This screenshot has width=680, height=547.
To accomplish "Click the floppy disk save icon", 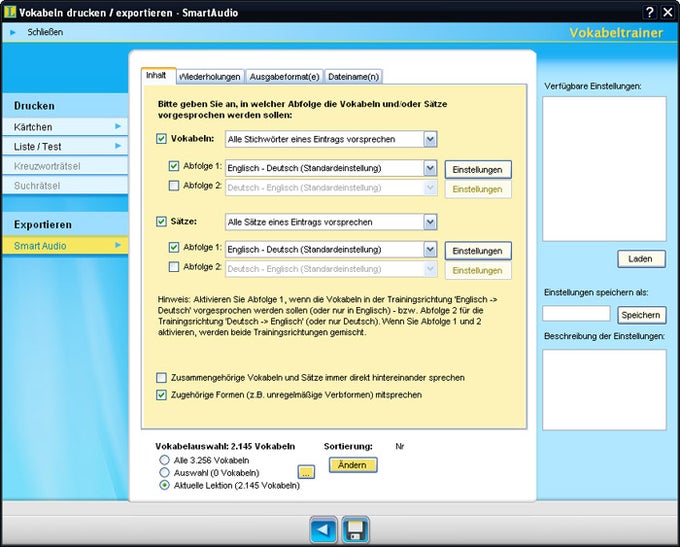I will pyautogui.click(x=356, y=530).
